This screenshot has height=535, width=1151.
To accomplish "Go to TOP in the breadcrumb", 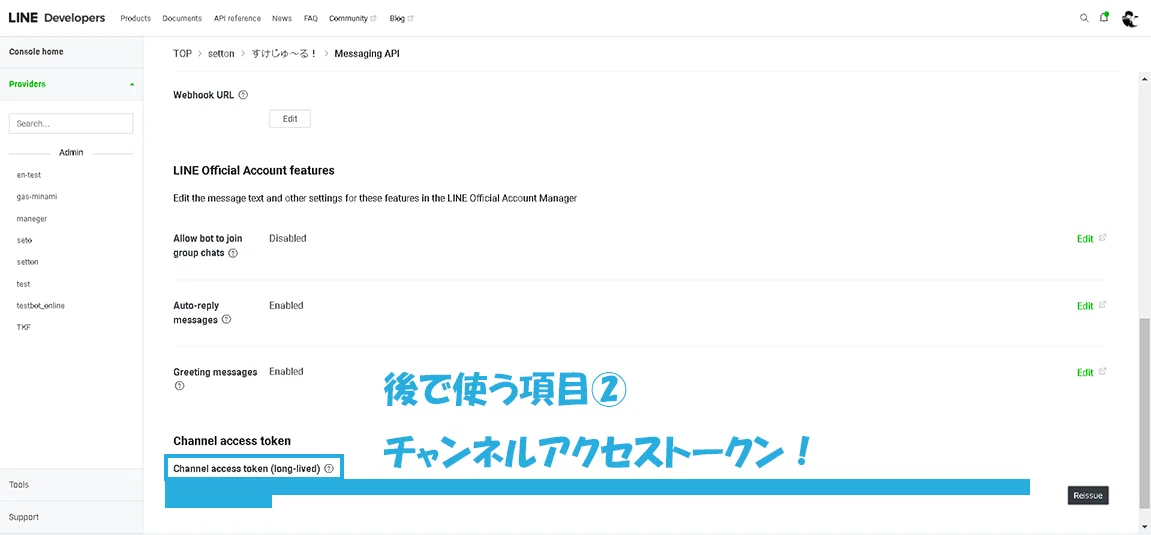I will [182, 54].
